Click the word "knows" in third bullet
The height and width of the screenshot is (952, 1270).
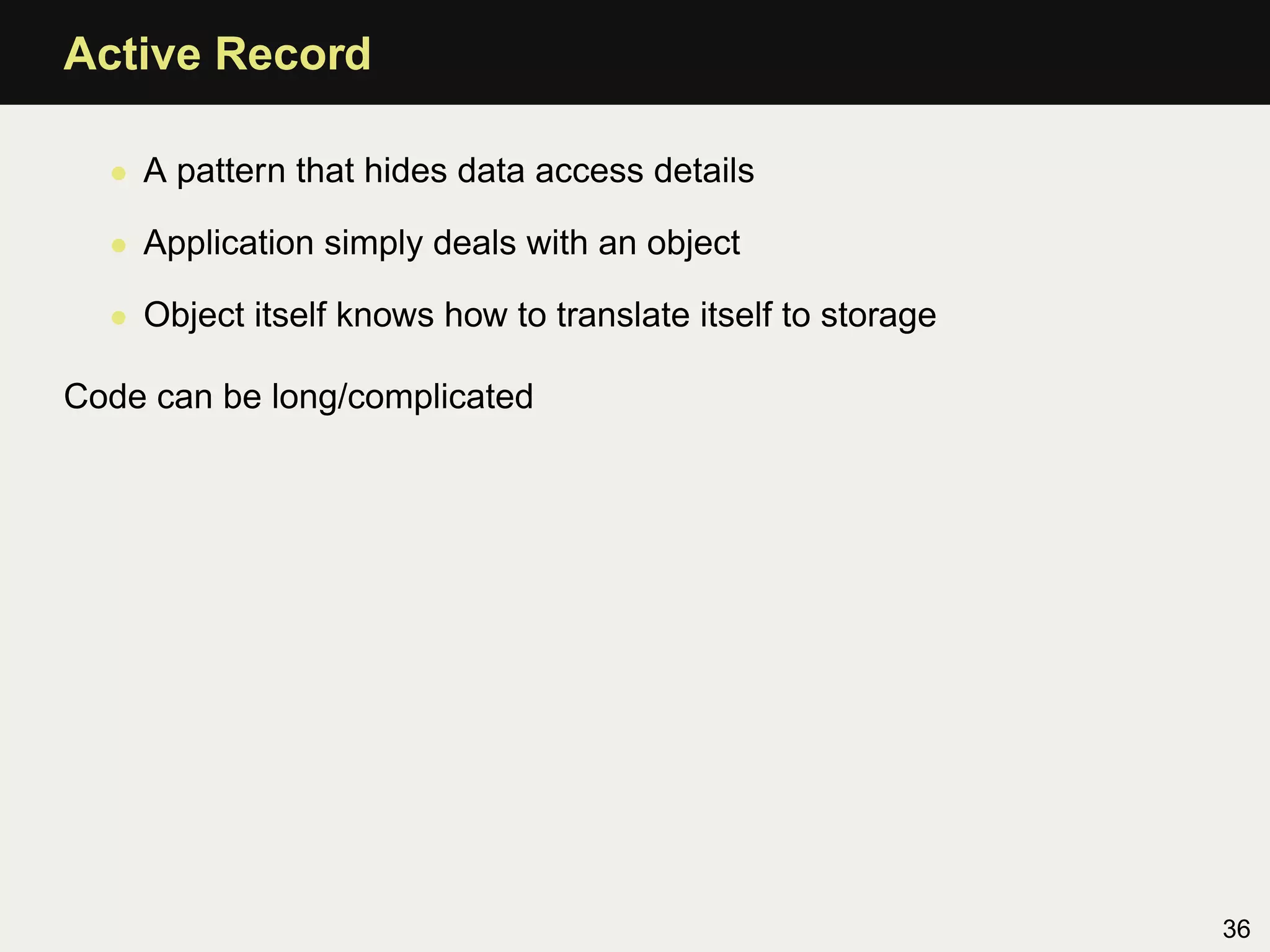point(384,315)
